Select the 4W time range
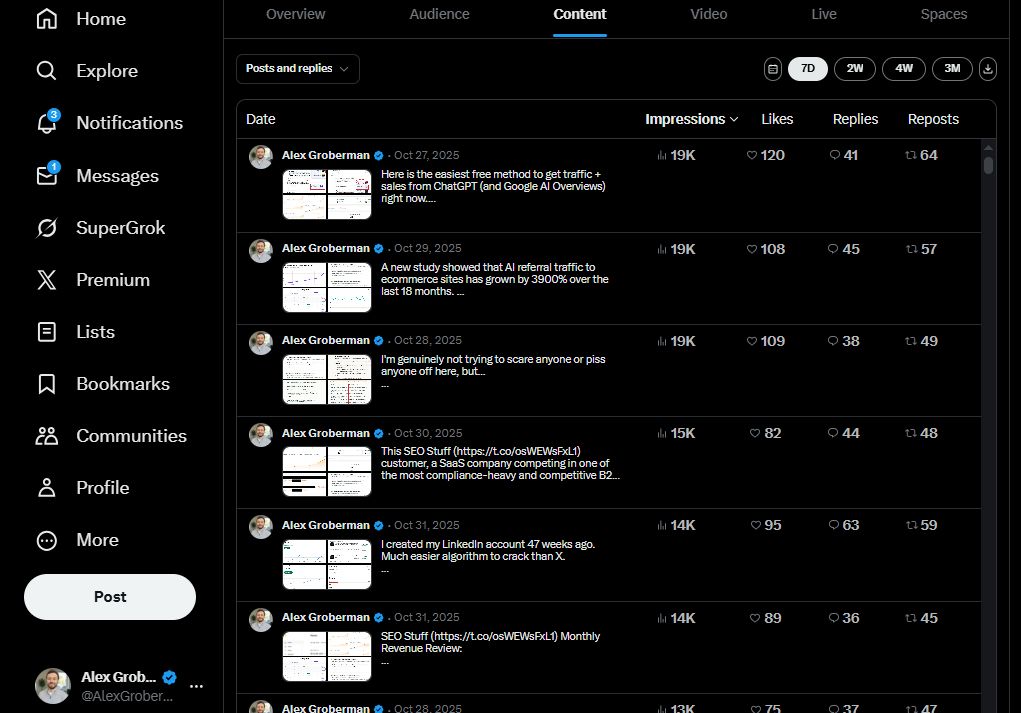This screenshot has height=713, width=1021. coord(904,68)
